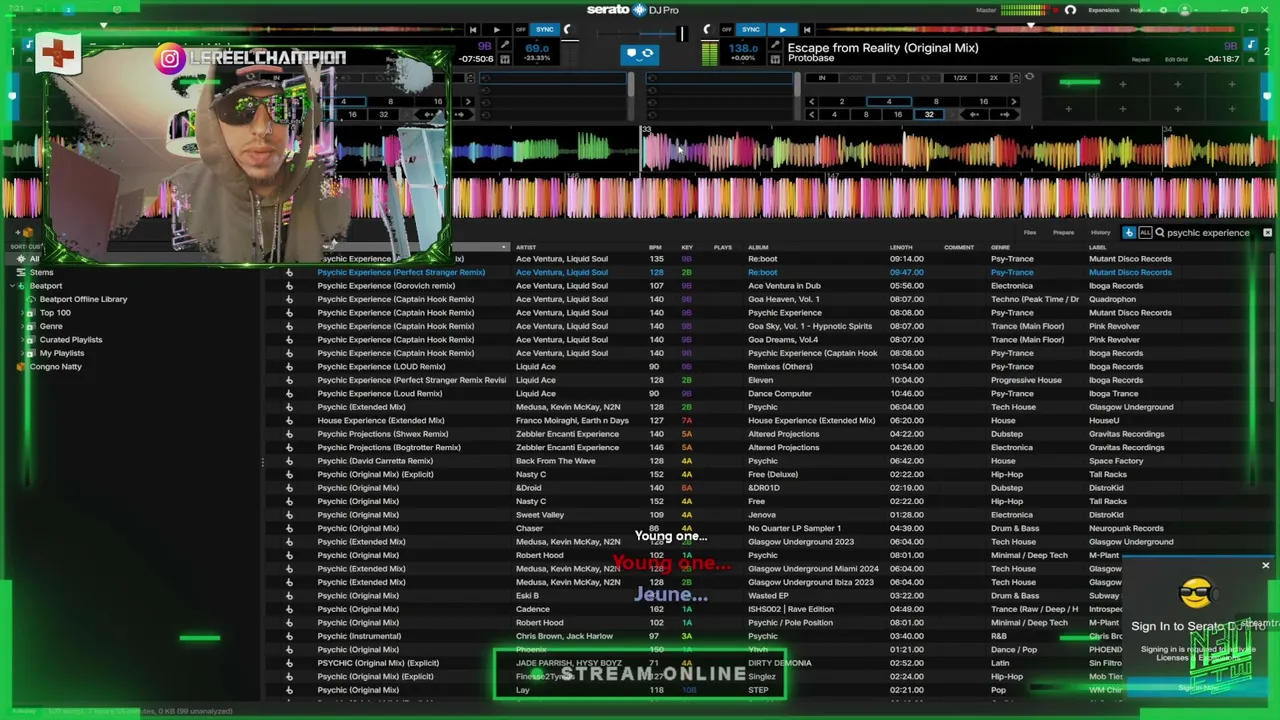The width and height of the screenshot is (1280, 720).
Task: Play the left deck track
Action: coord(496,30)
